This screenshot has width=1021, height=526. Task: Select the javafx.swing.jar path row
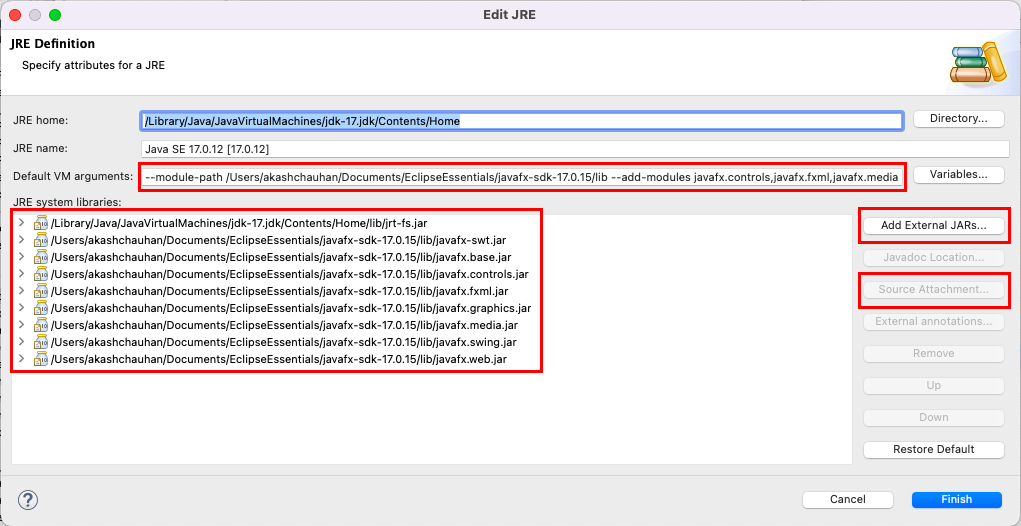pyautogui.click(x=284, y=341)
